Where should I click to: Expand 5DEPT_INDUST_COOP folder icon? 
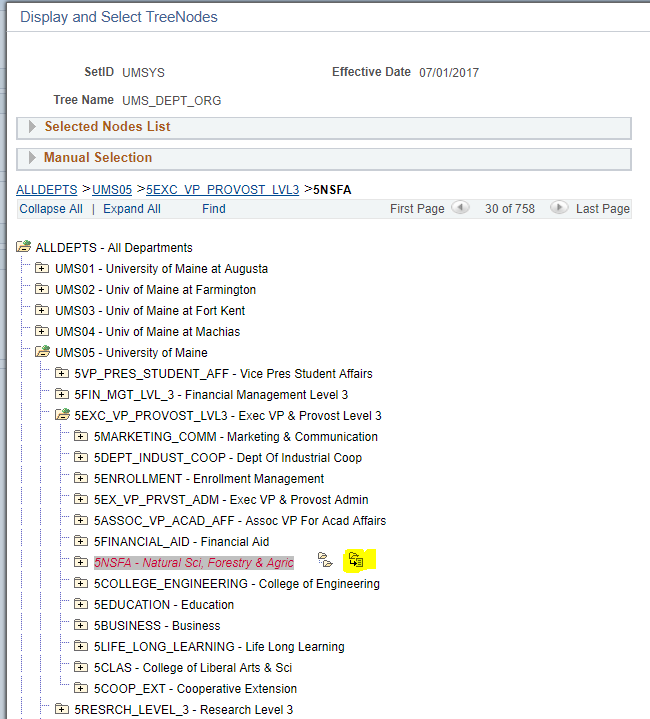[x=81, y=457]
